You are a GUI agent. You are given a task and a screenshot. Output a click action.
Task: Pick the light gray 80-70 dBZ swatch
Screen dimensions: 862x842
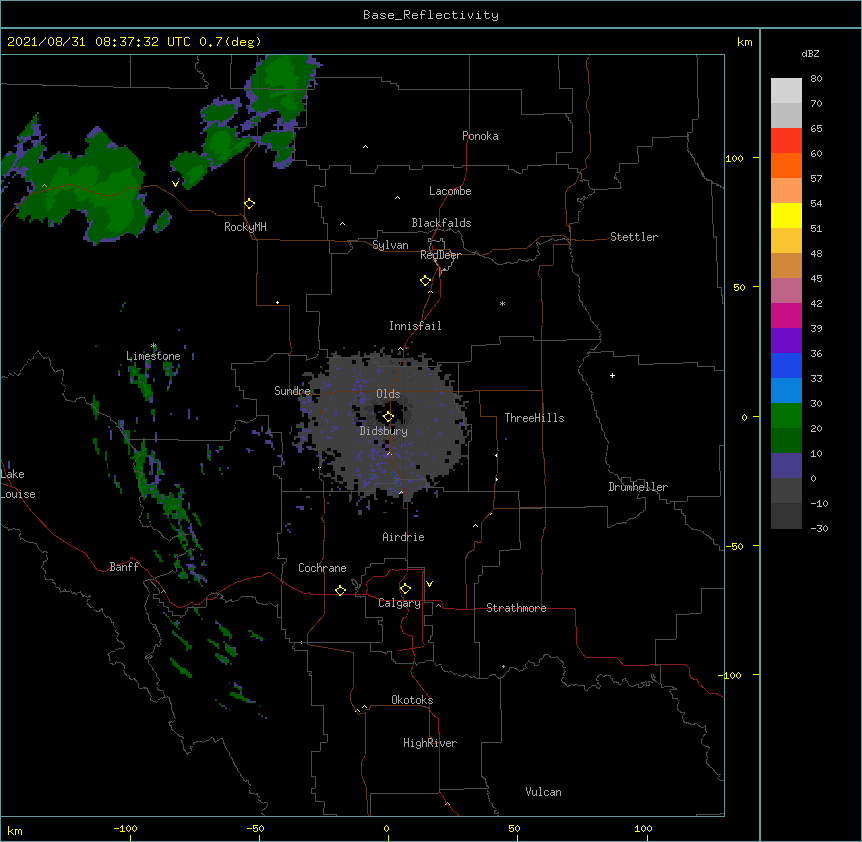click(x=786, y=91)
